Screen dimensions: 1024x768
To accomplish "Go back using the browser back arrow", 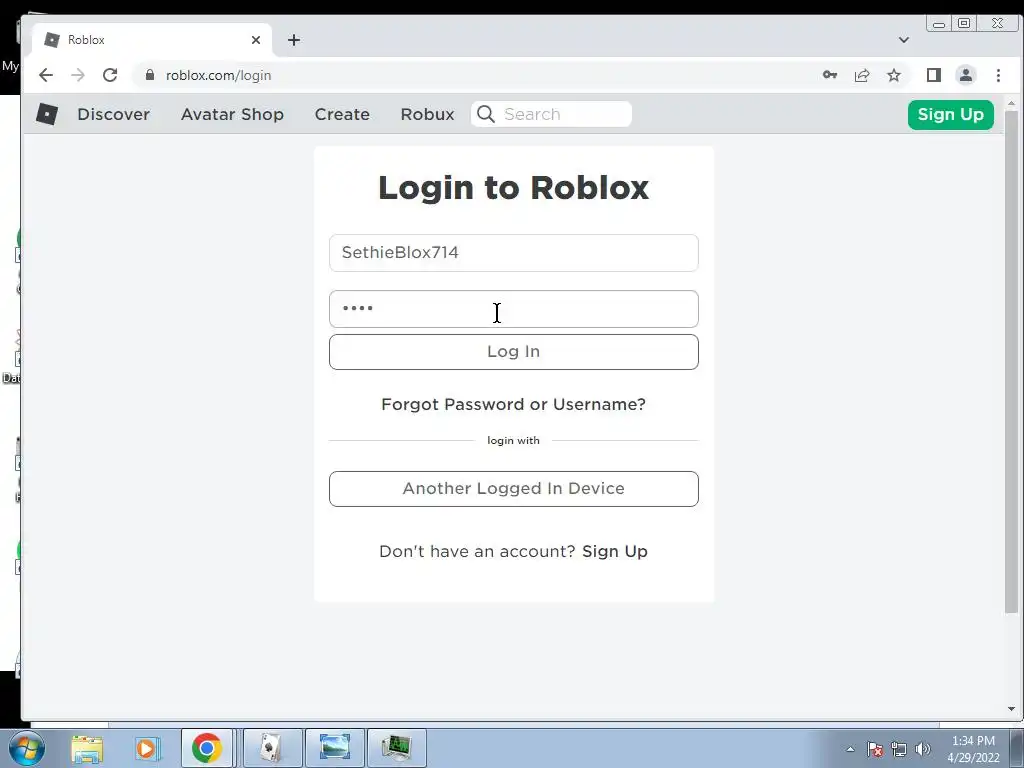I will (x=46, y=75).
